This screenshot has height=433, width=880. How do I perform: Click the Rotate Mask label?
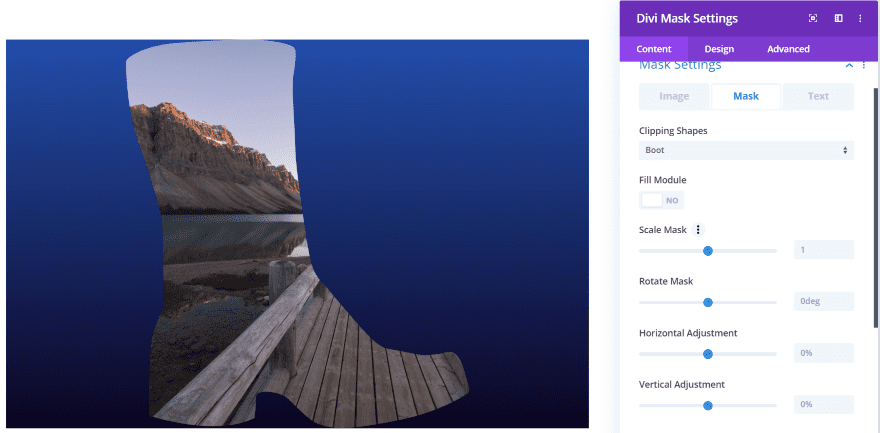666,281
